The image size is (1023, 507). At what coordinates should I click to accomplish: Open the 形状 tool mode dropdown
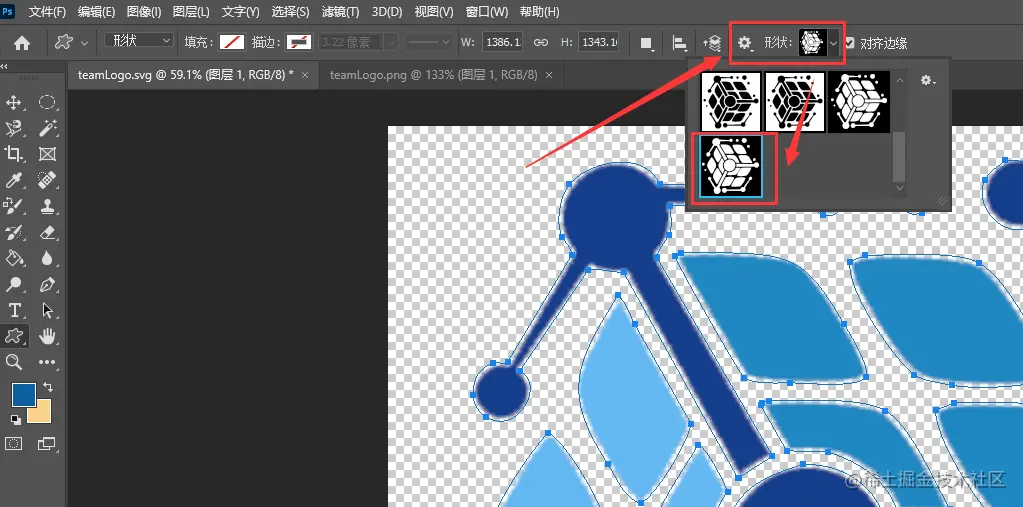coord(139,40)
